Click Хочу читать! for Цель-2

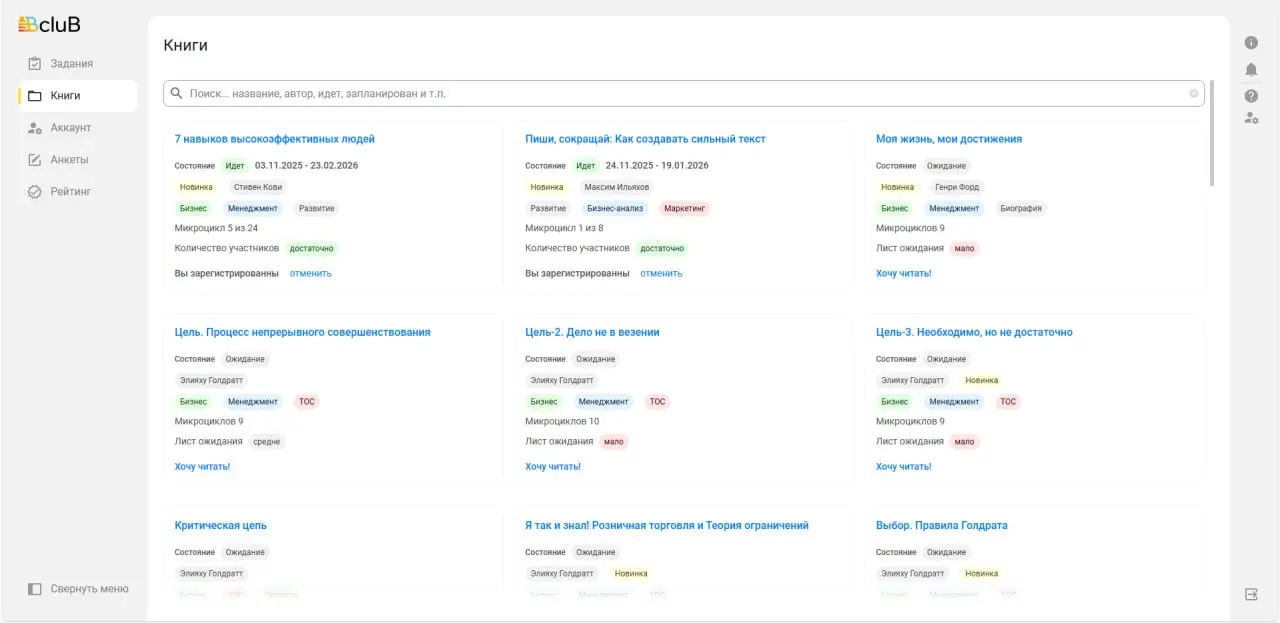[553, 466]
